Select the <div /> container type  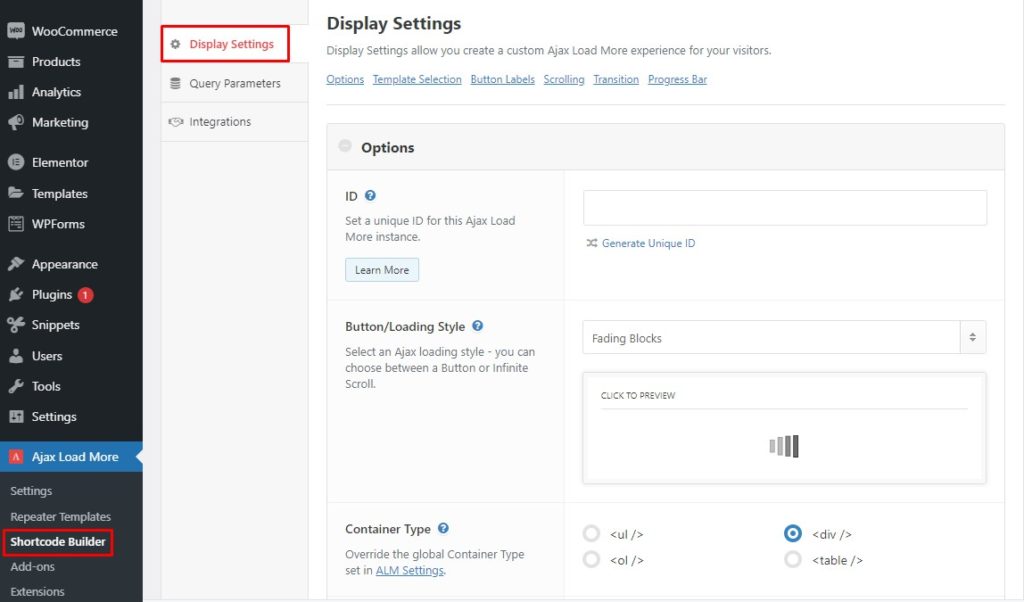click(x=793, y=533)
